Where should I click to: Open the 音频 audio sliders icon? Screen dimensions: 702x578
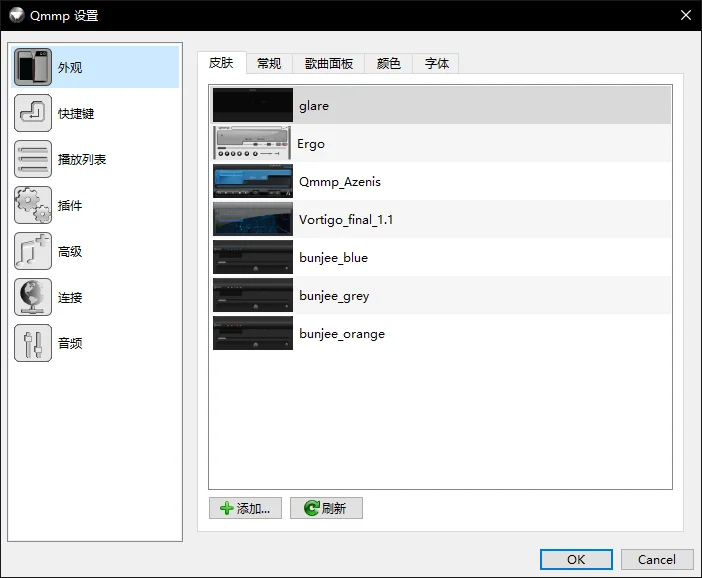click(33, 343)
